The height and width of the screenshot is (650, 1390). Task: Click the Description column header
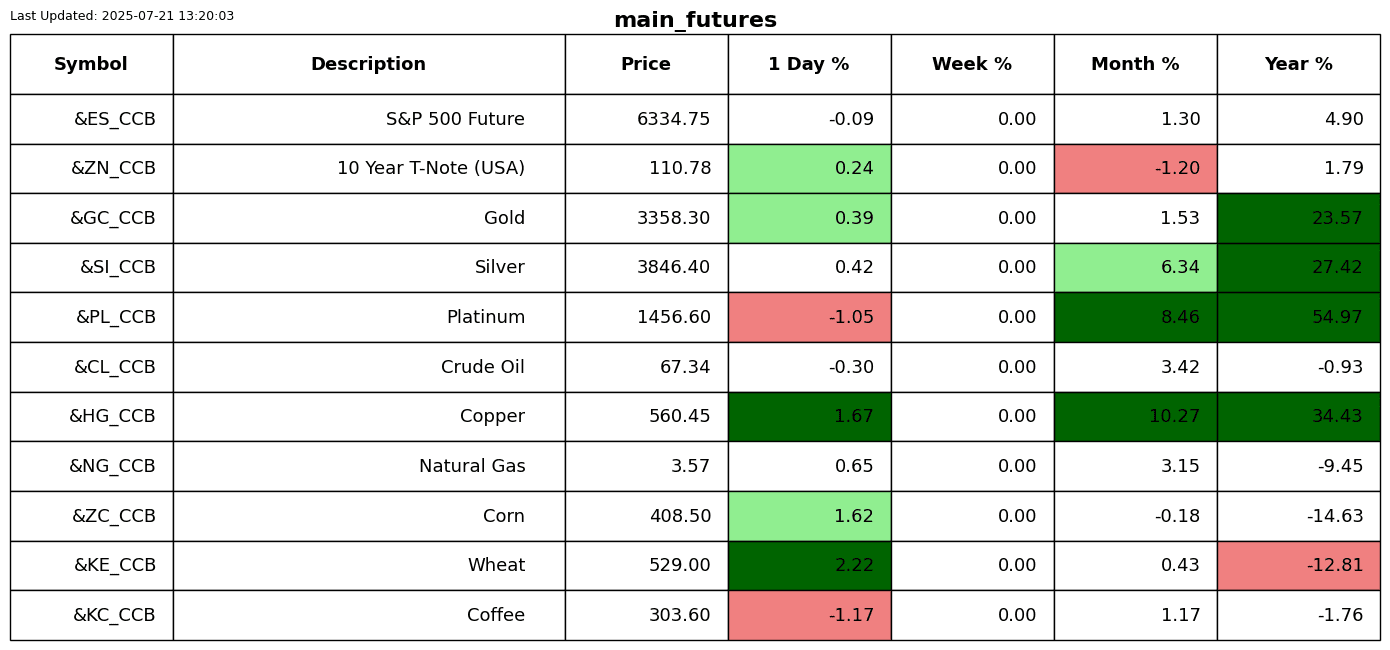pyautogui.click(x=368, y=64)
